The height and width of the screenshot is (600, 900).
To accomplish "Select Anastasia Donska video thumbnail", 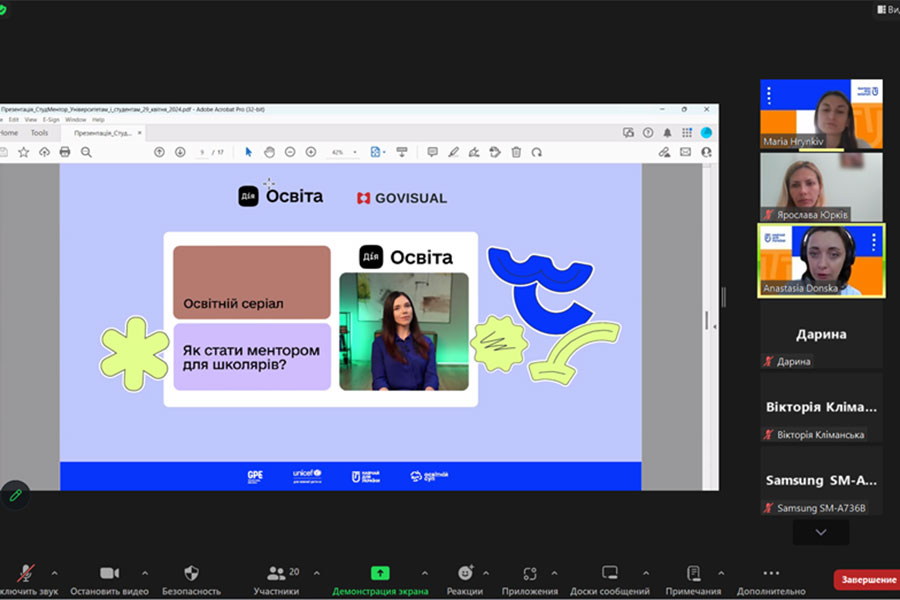I will (x=821, y=259).
